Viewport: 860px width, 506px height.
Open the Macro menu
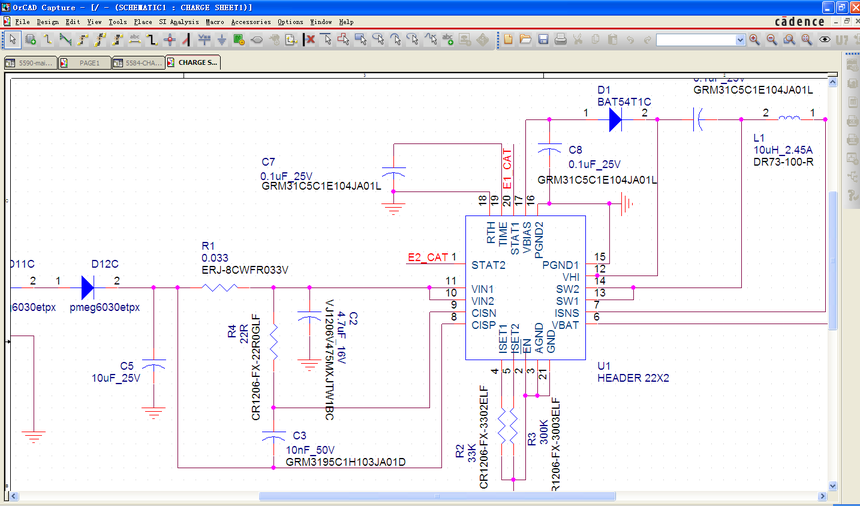coord(214,22)
